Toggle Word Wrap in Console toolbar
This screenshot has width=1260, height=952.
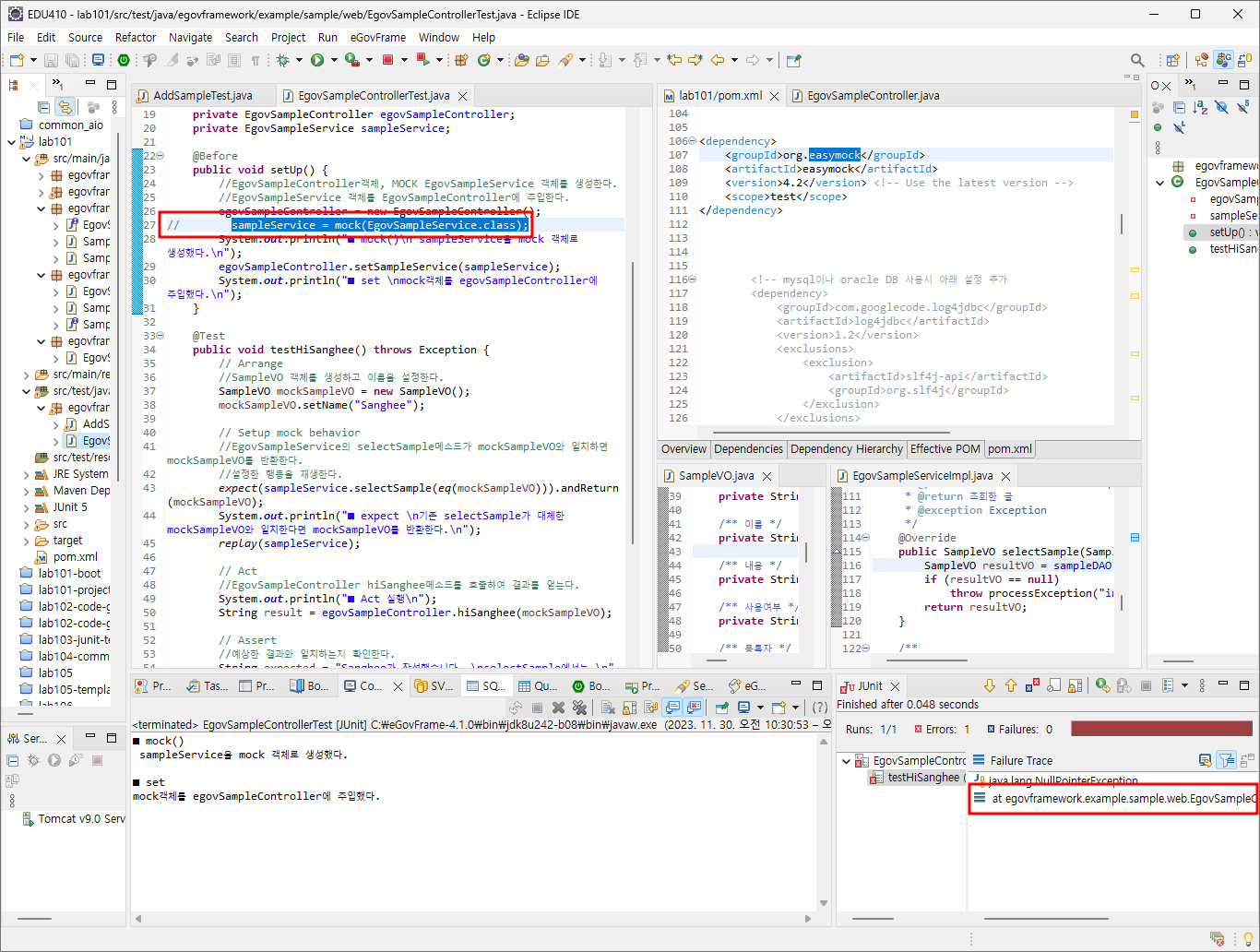pyautogui.click(x=650, y=708)
